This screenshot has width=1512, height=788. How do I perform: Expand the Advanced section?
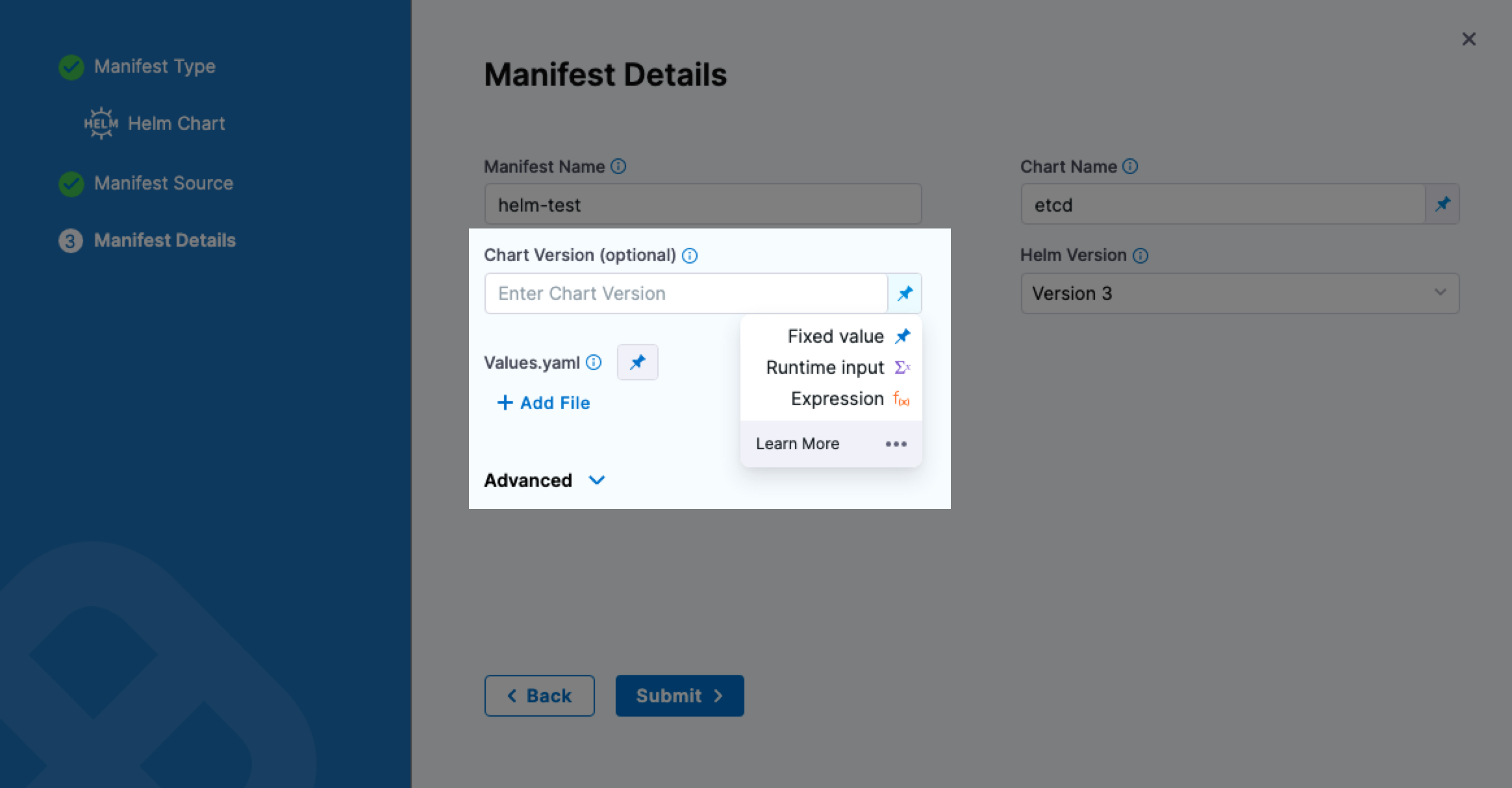coord(544,480)
